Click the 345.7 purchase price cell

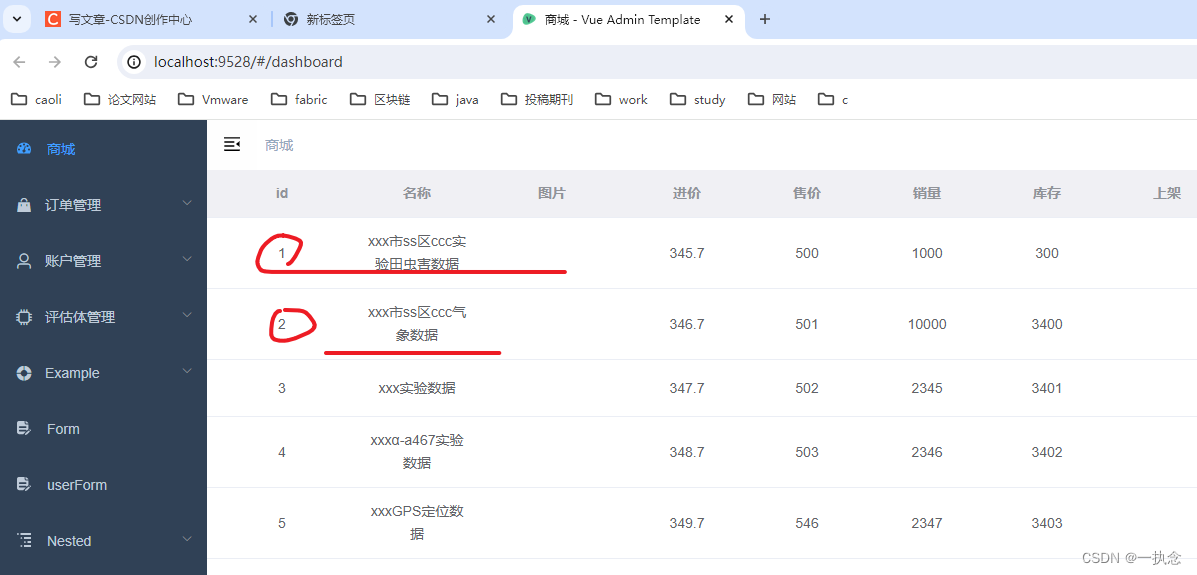[x=686, y=254]
